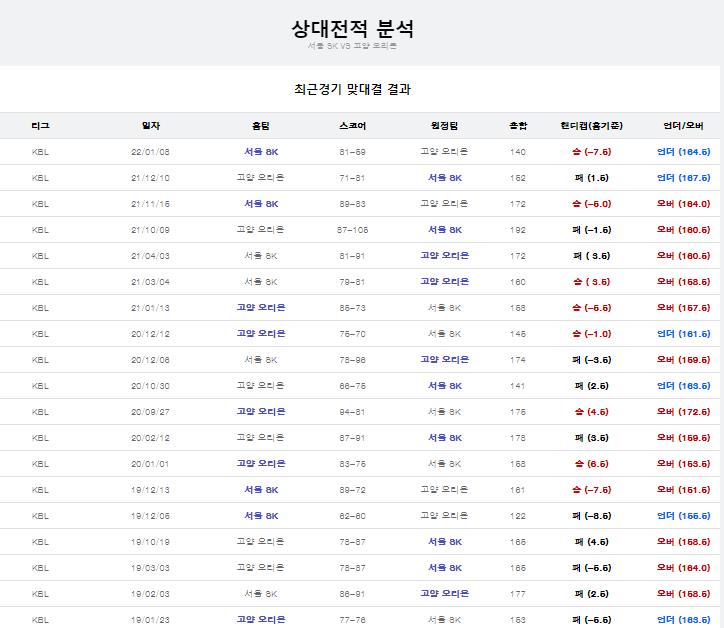The width and height of the screenshot is (724, 628).
Task: Click the date cell 20/12/12
Action: [151, 334]
